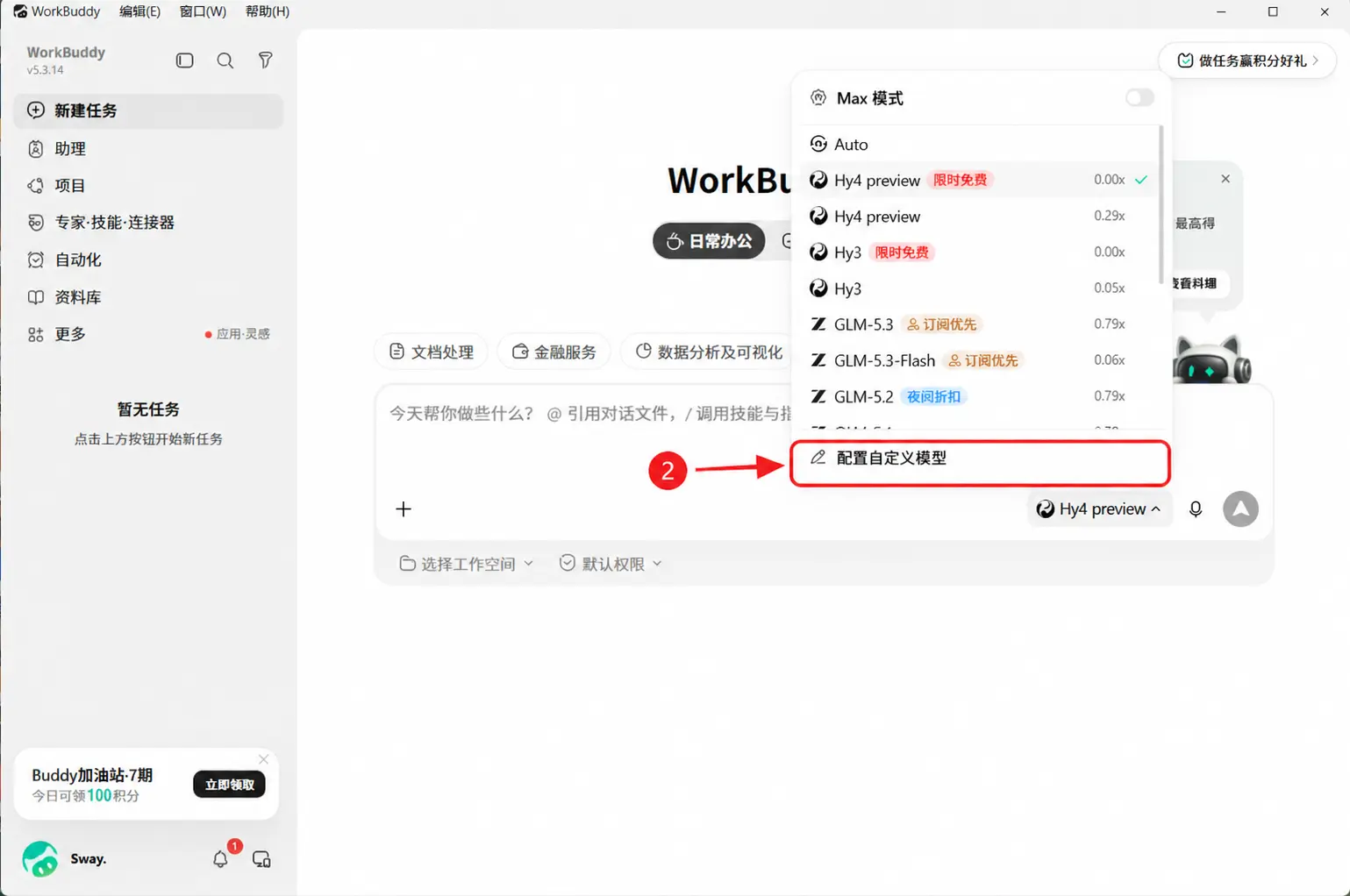Click the WorkBuddy app logo icon
The height and width of the screenshot is (896, 1350).
(19, 11)
